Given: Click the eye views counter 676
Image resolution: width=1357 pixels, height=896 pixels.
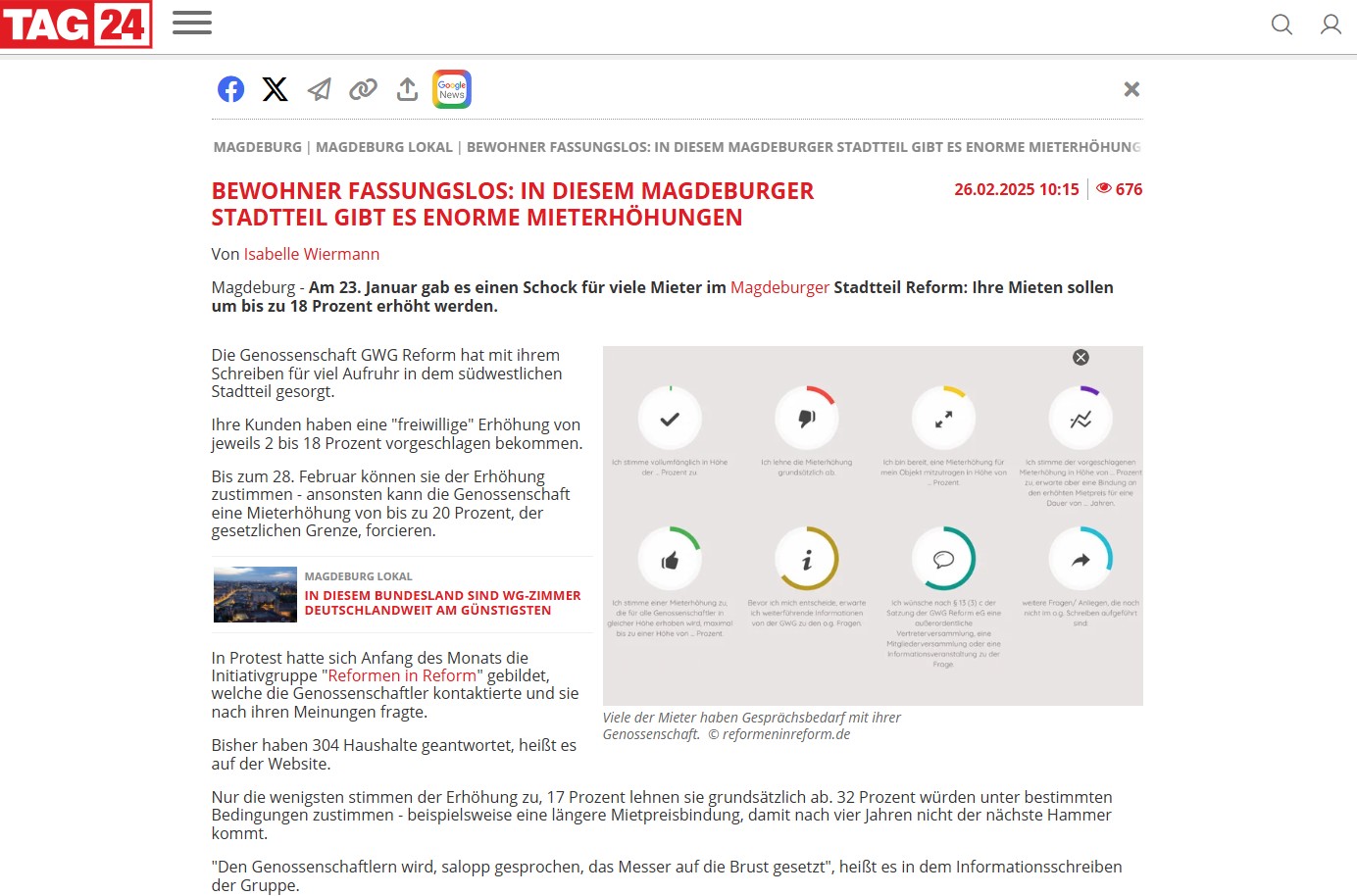Looking at the screenshot, I should pos(1119,189).
